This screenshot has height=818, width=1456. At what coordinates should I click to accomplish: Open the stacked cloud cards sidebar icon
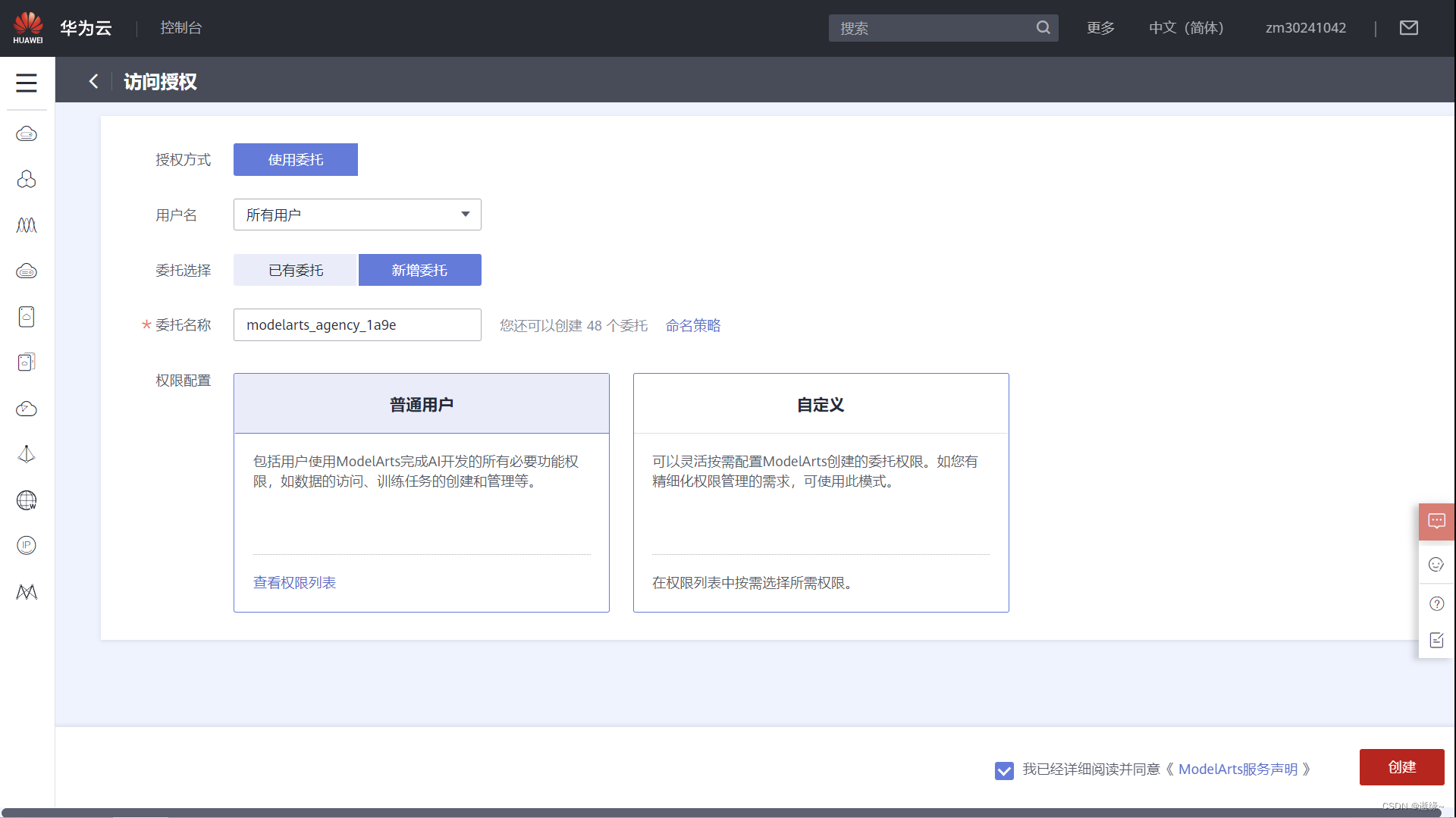click(27, 362)
